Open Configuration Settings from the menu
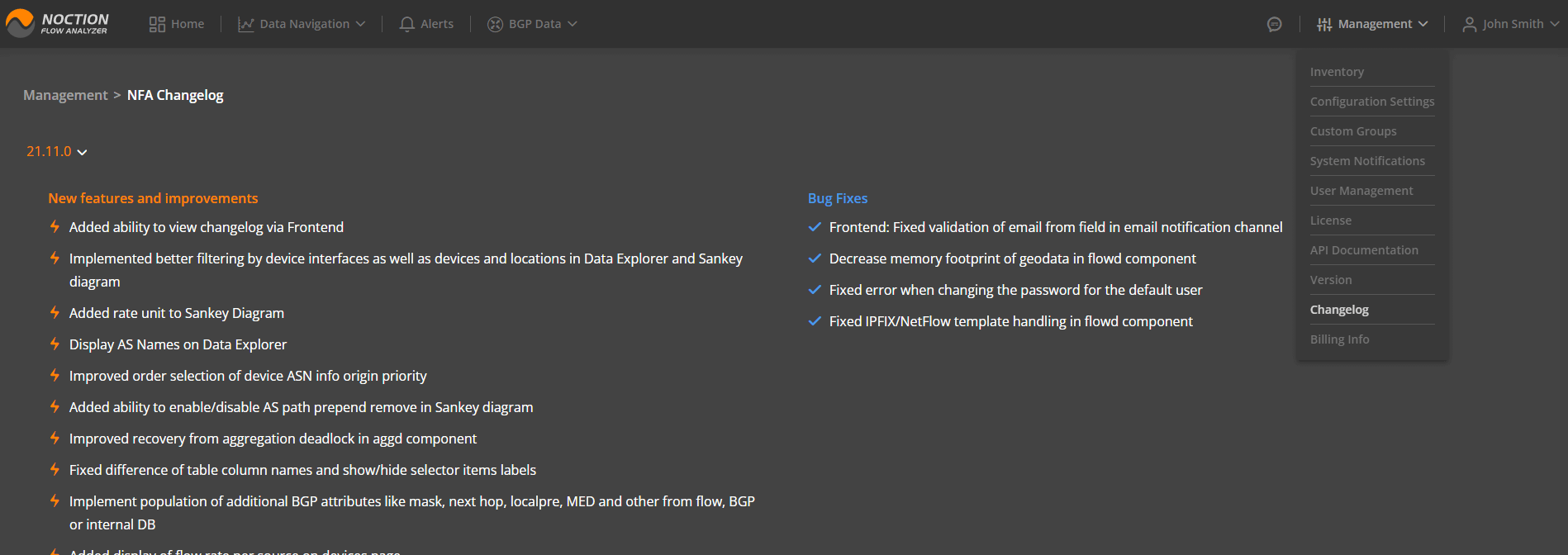Screen dimensions: 1568x555 [1372, 102]
